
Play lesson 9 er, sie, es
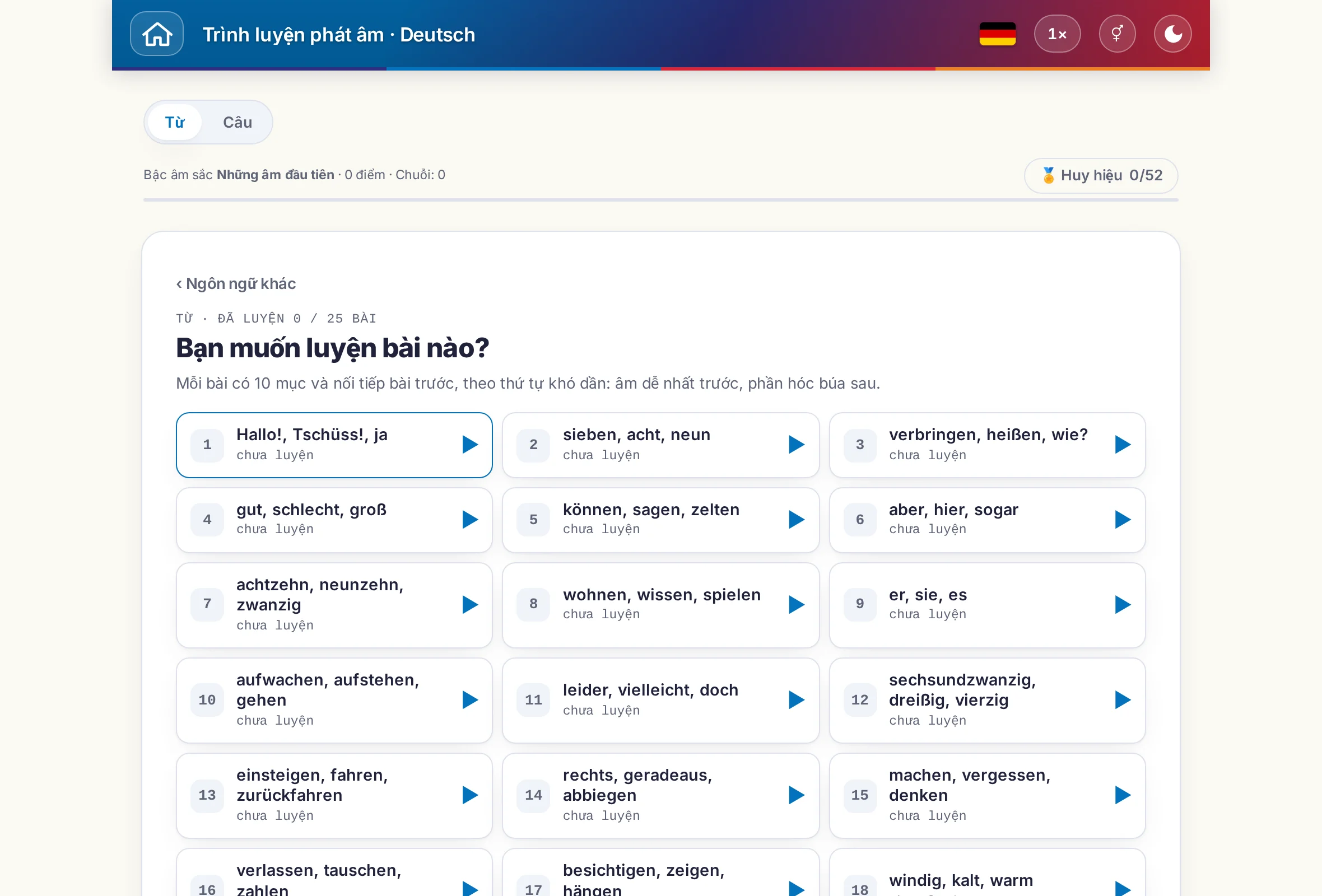click(x=1123, y=605)
